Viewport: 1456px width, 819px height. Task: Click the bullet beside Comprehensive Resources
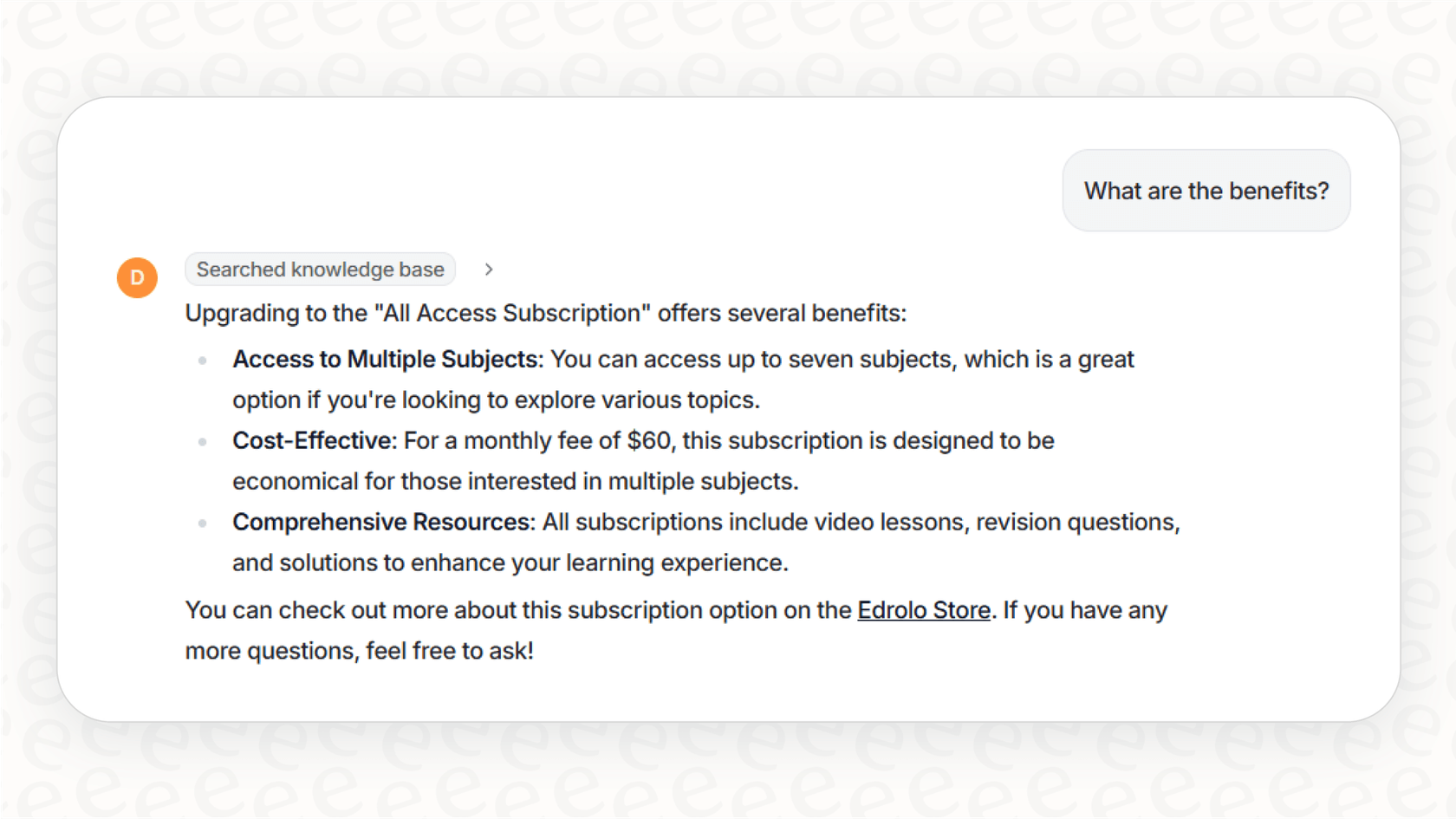[203, 522]
